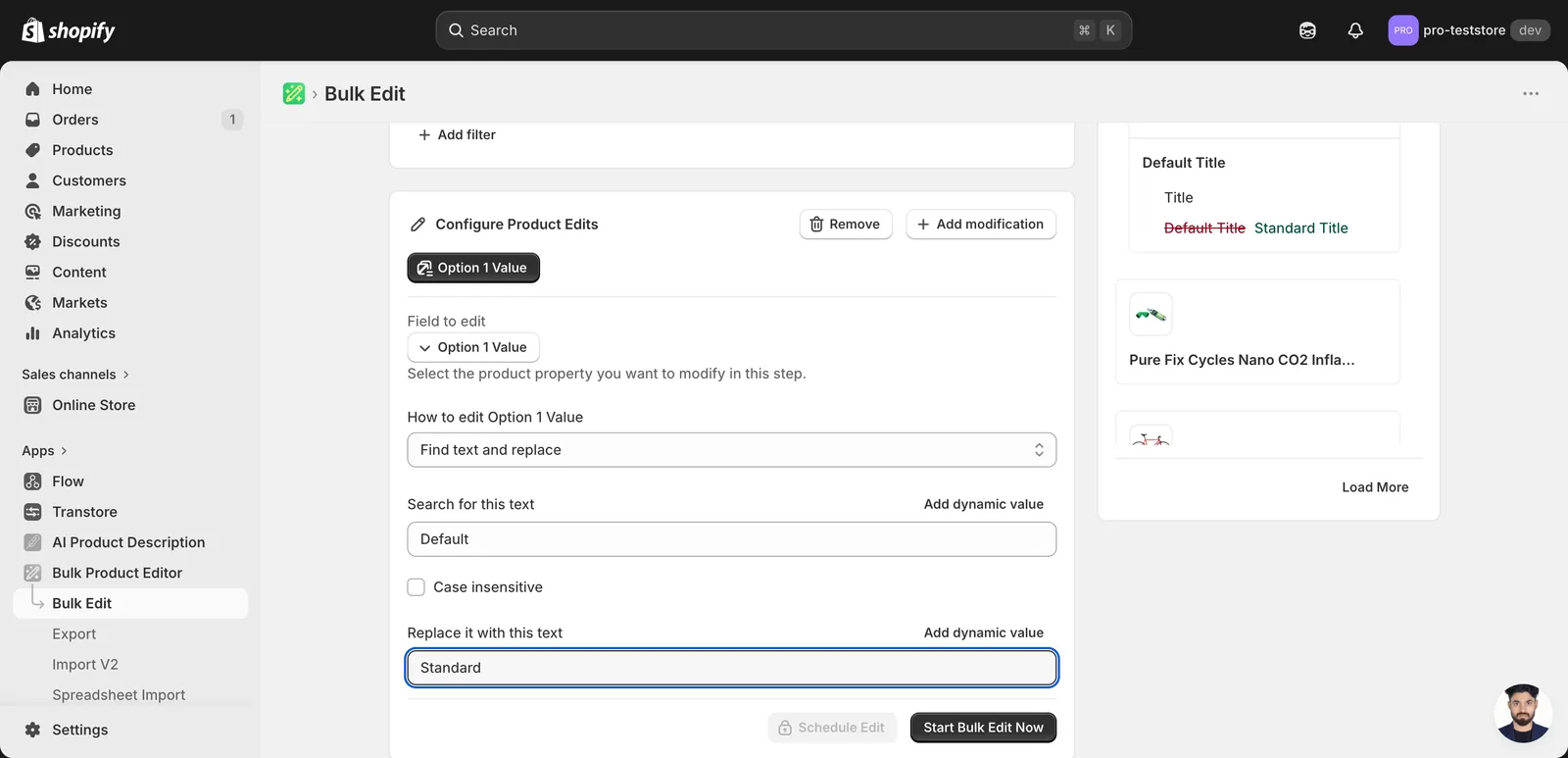1568x758 pixels.
Task: Open the pro-teststore account menu
Action: [1469, 30]
